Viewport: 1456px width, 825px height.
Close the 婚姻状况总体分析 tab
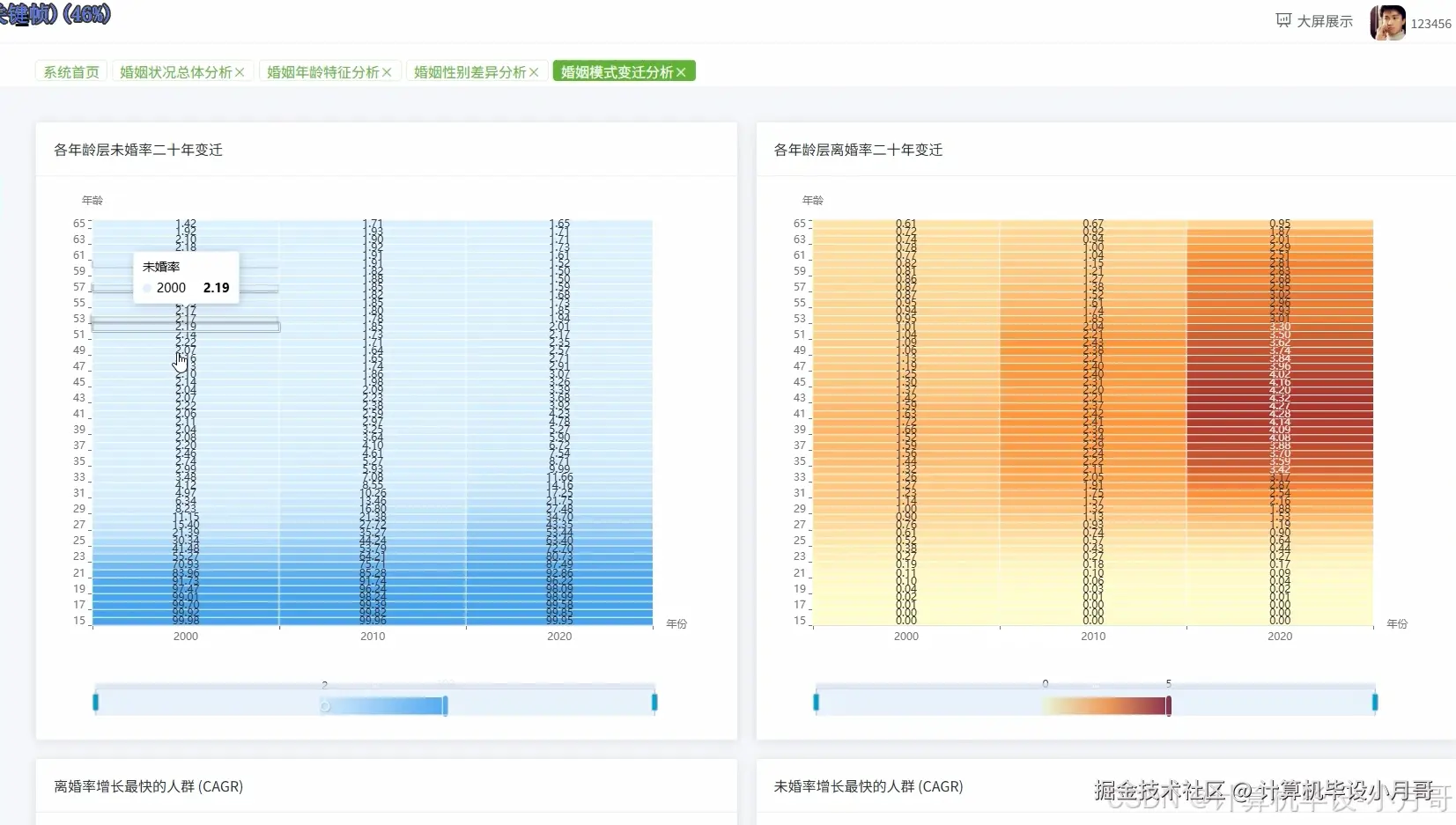point(240,72)
